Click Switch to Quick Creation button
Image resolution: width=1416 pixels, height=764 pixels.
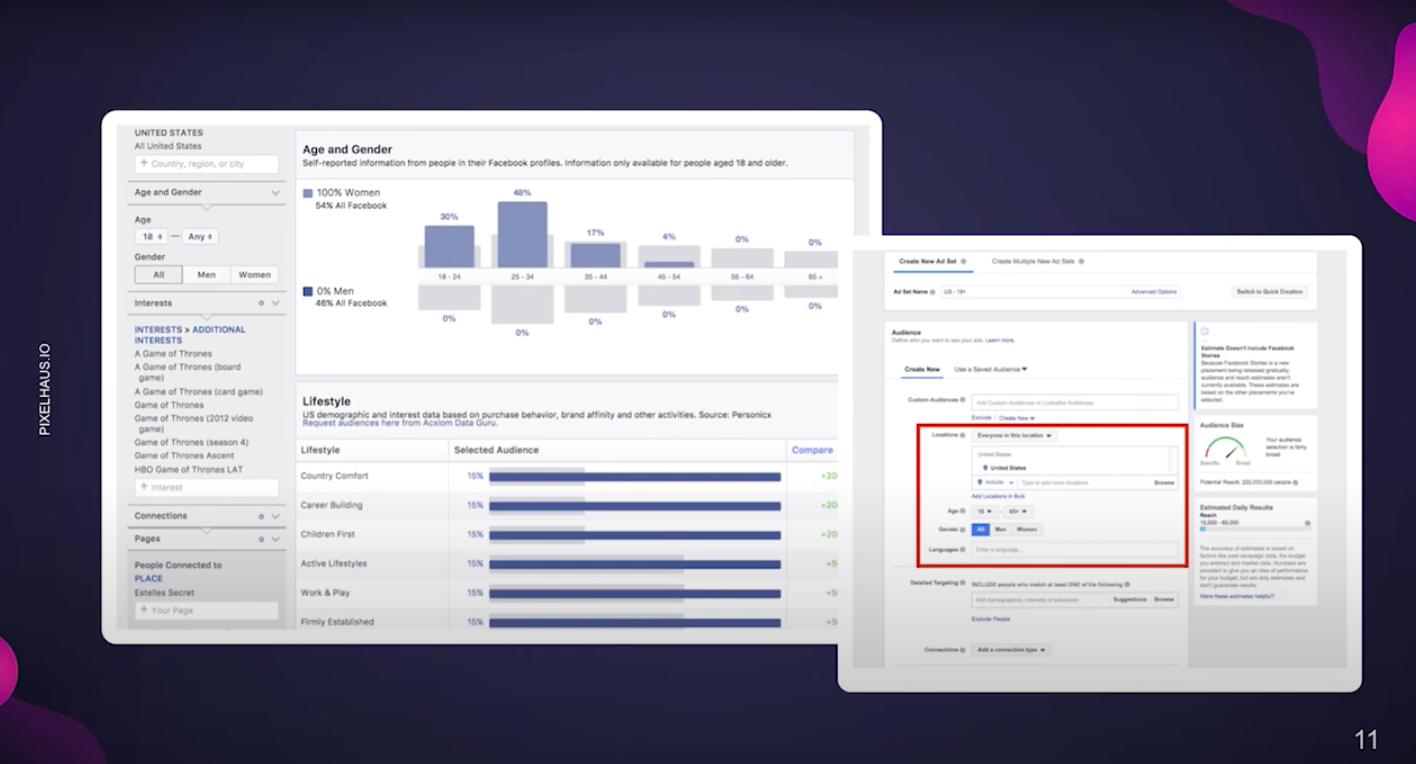click(x=1269, y=292)
